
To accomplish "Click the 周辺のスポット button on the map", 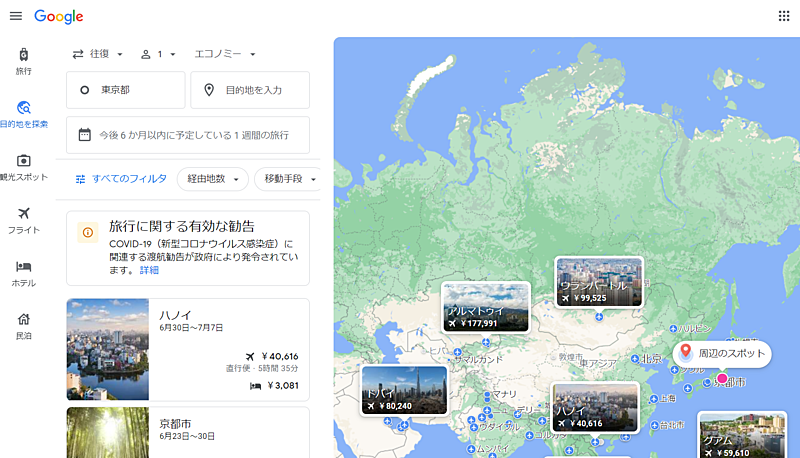I will (722, 353).
